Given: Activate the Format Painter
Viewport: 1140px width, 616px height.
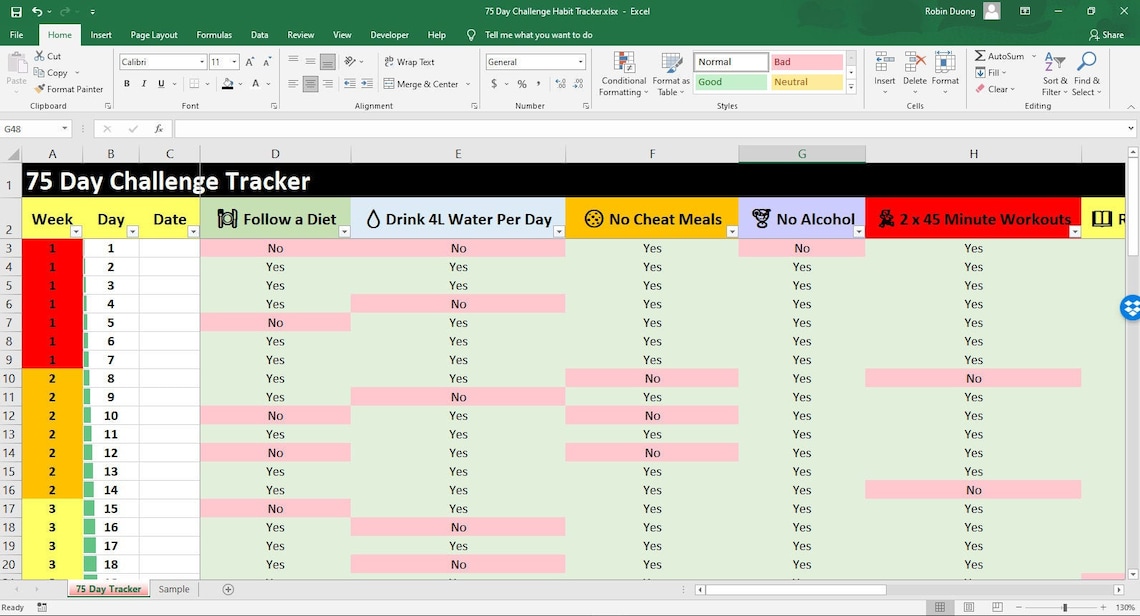Looking at the screenshot, I should click(x=68, y=89).
